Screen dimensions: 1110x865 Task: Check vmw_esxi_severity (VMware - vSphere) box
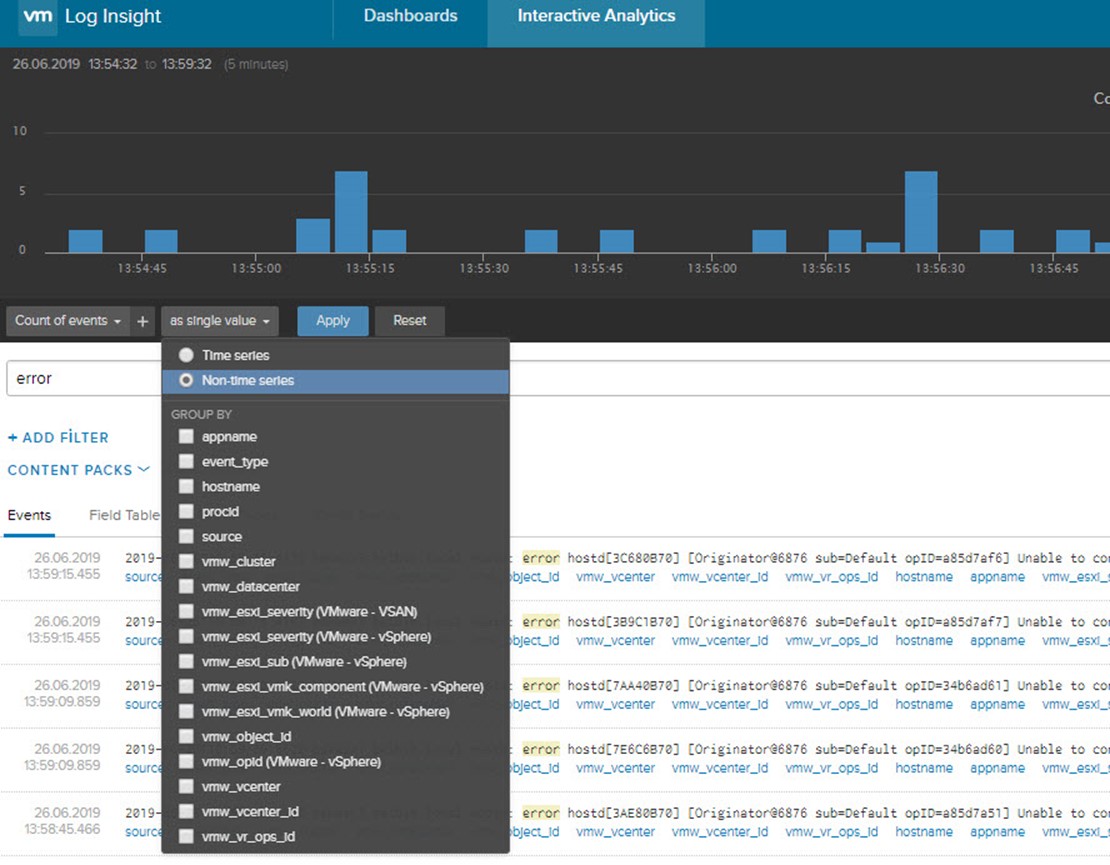pyautogui.click(x=186, y=636)
